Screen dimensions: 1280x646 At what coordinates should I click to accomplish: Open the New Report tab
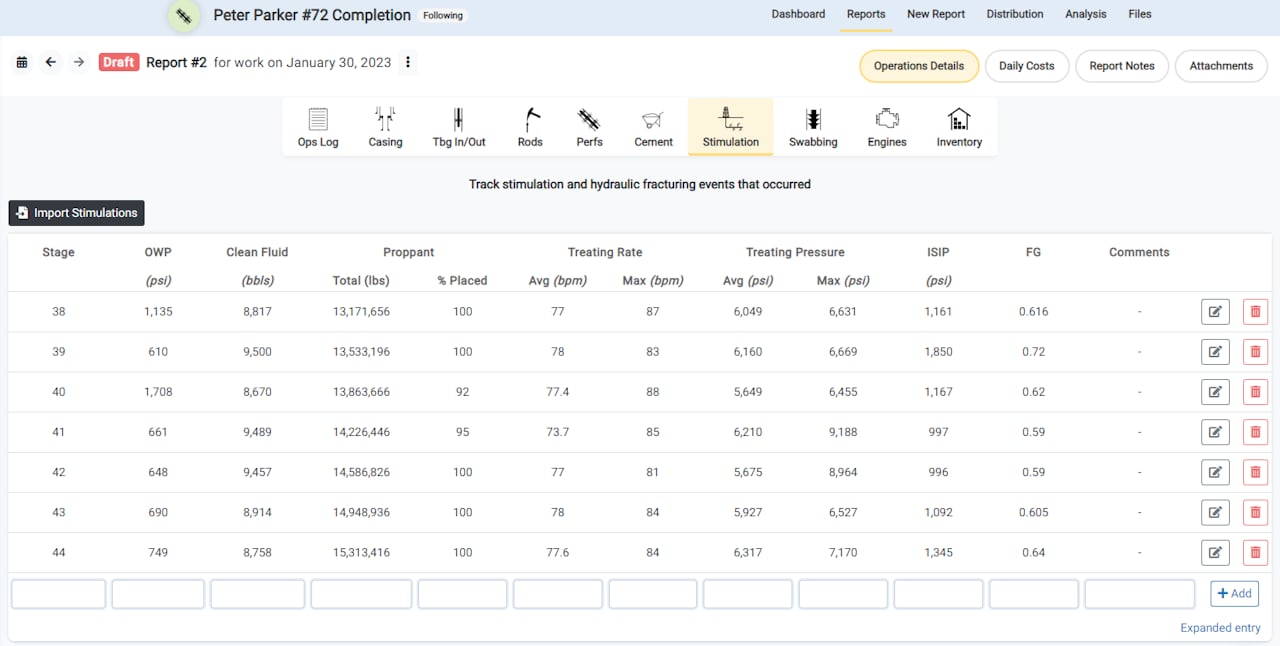click(936, 14)
